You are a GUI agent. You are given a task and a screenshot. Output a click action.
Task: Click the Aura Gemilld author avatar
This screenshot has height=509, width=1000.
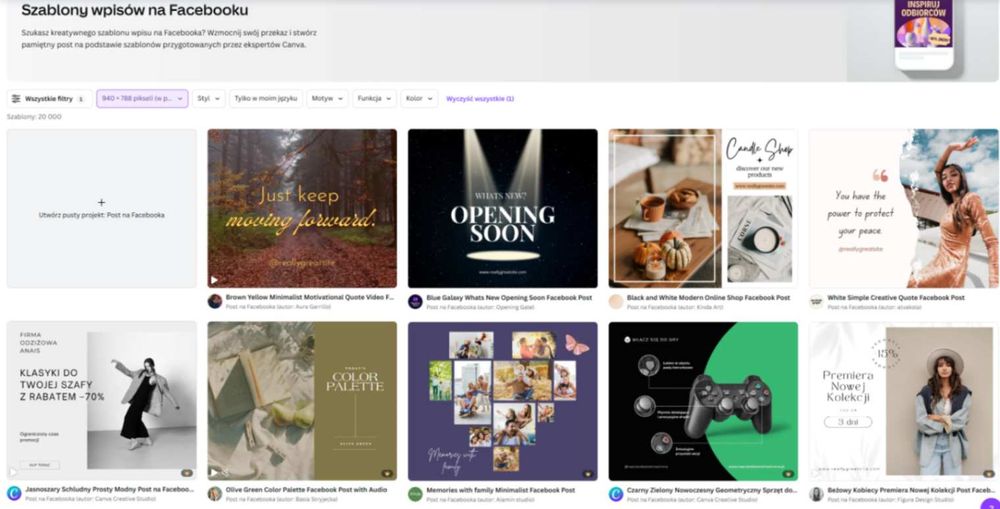click(x=215, y=302)
